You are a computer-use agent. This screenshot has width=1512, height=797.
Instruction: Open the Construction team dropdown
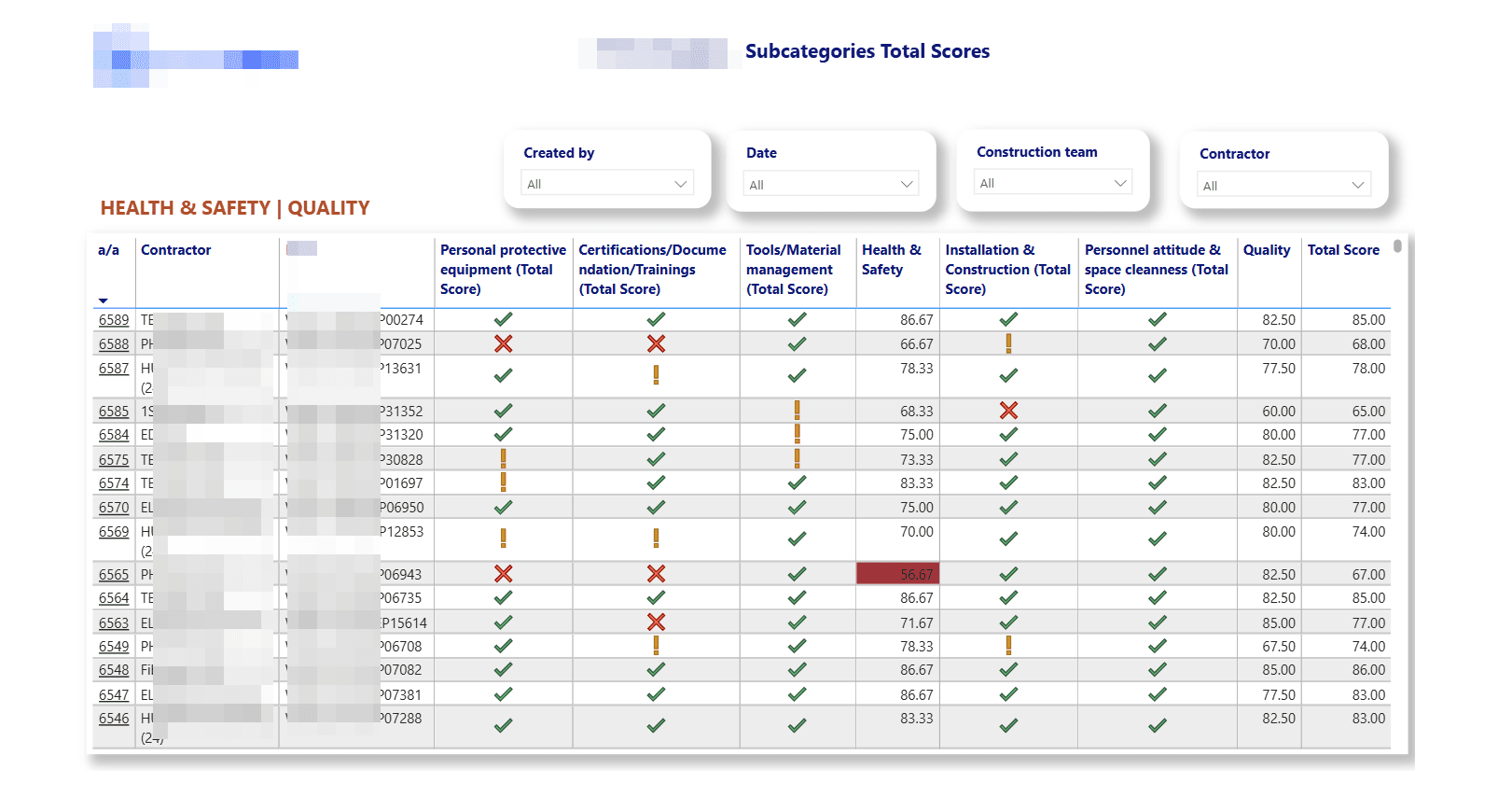[1052, 183]
